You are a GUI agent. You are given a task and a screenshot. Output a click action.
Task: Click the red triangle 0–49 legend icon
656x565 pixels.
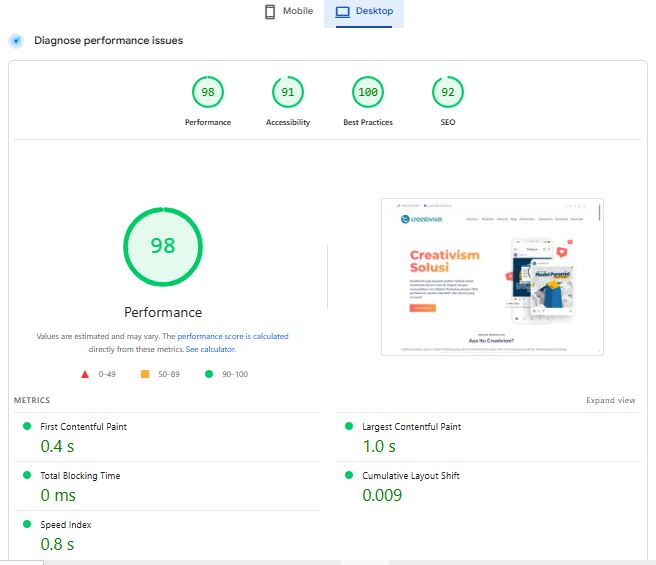(x=85, y=374)
